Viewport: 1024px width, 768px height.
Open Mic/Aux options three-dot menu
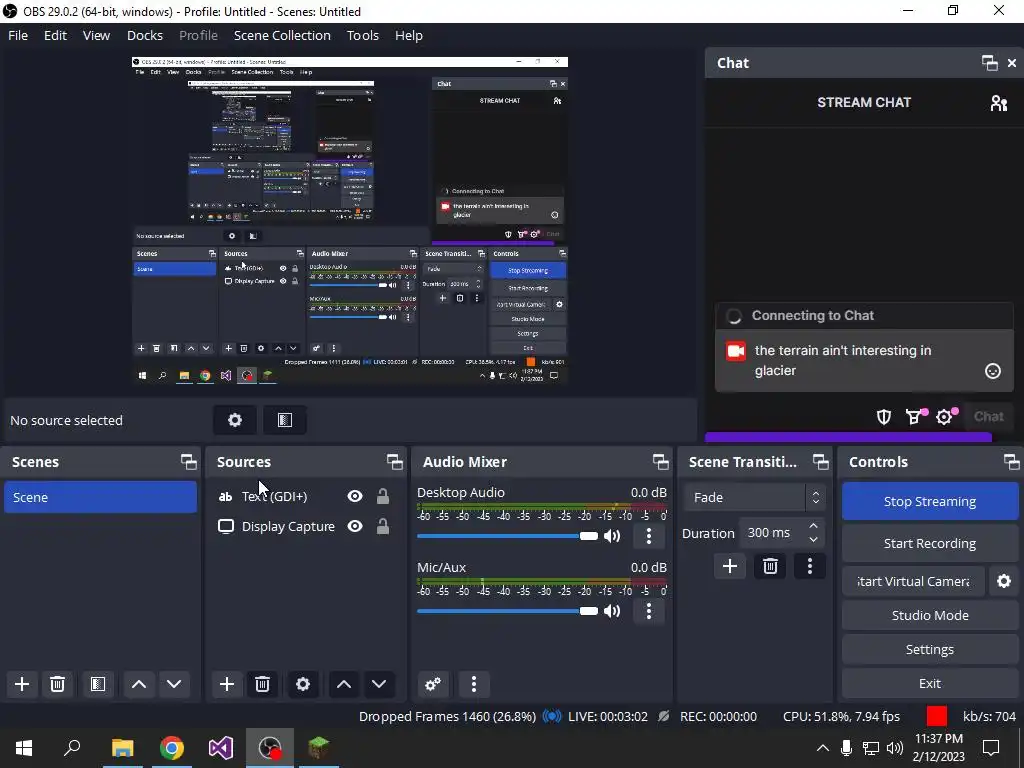[648, 611]
